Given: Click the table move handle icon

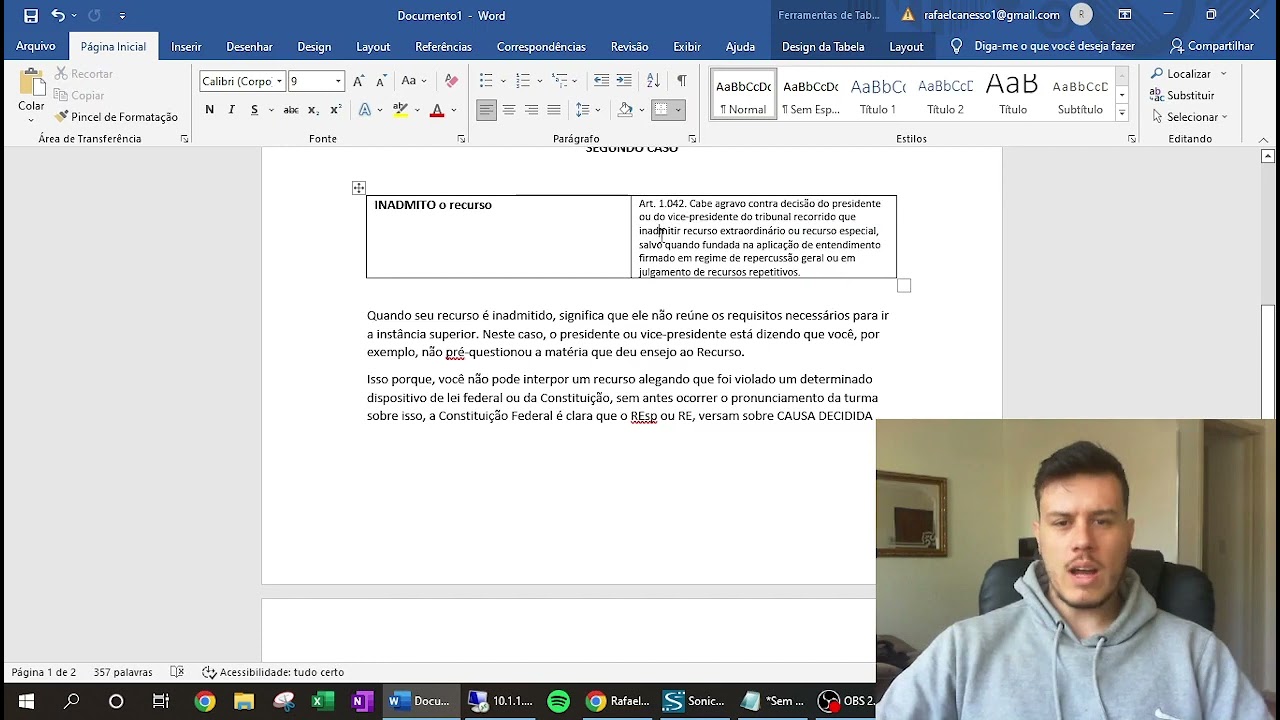Looking at the screenshot, I should 358,188.
